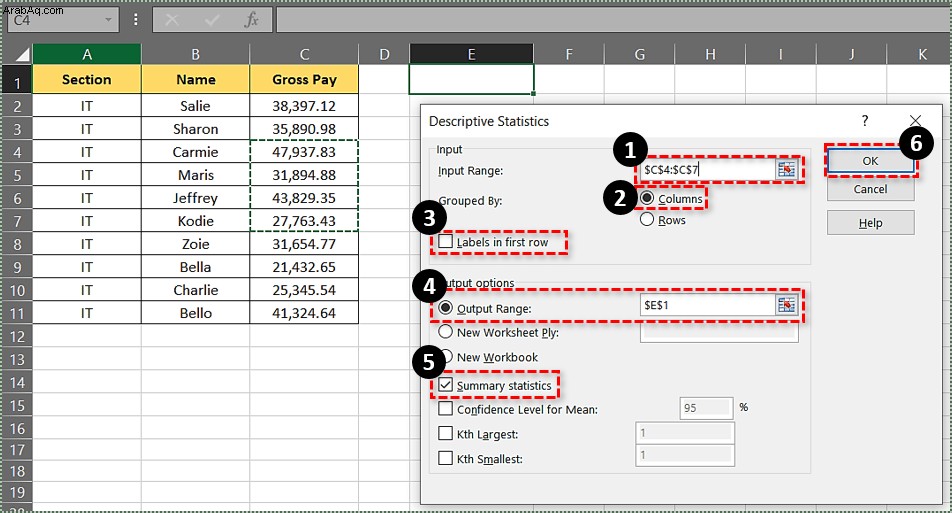Click the Select All triangle corner

point(22,55)
